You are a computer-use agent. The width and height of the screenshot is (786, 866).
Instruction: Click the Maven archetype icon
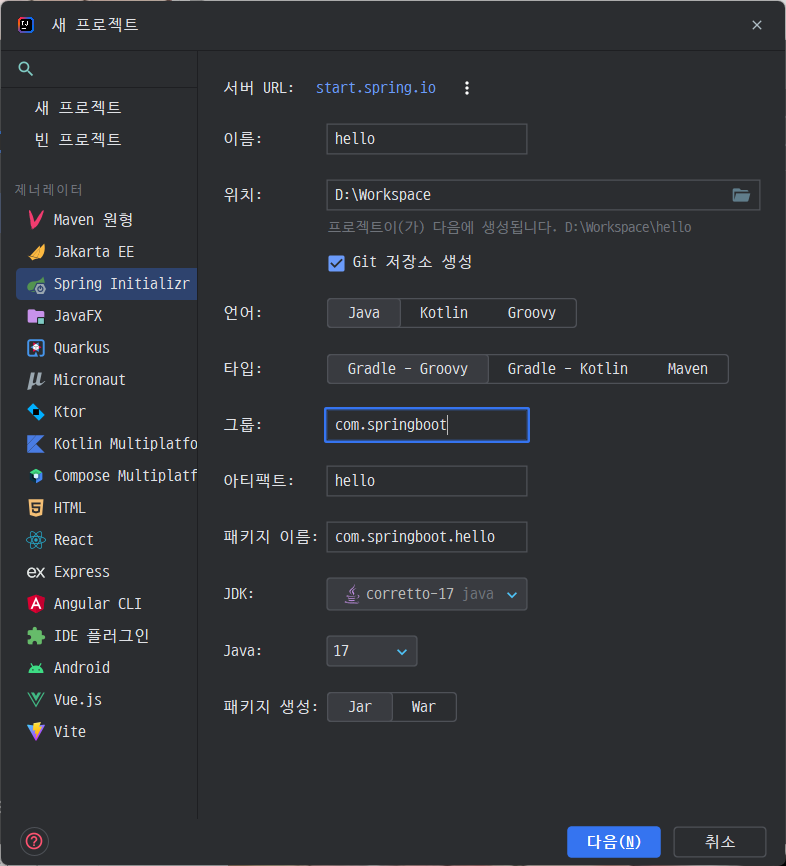(x=36, y=220)
